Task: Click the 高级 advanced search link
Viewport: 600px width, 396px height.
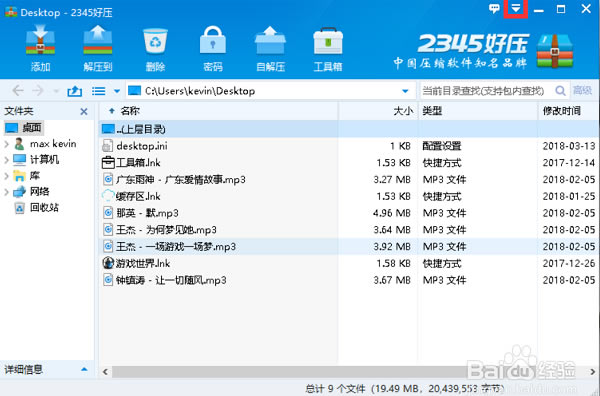Action: pyautogui.click(x=582, y=90)
